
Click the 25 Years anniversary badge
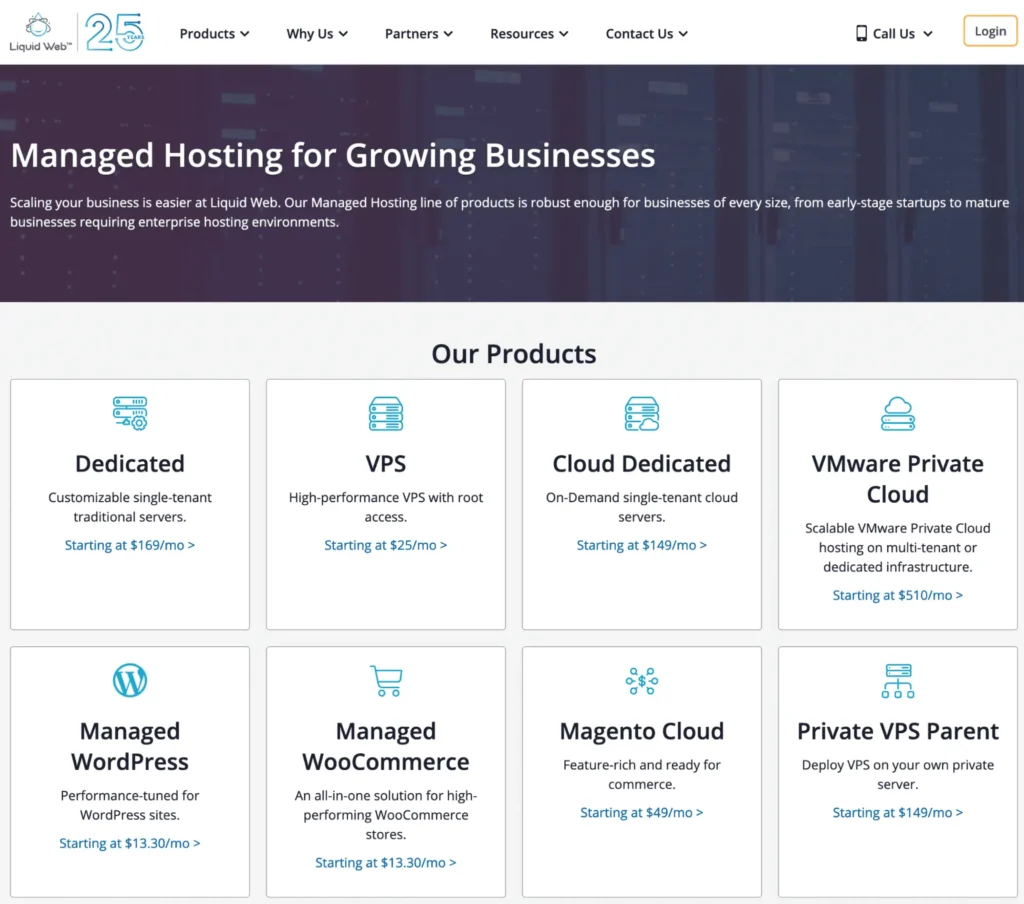(x=115, y=32)
